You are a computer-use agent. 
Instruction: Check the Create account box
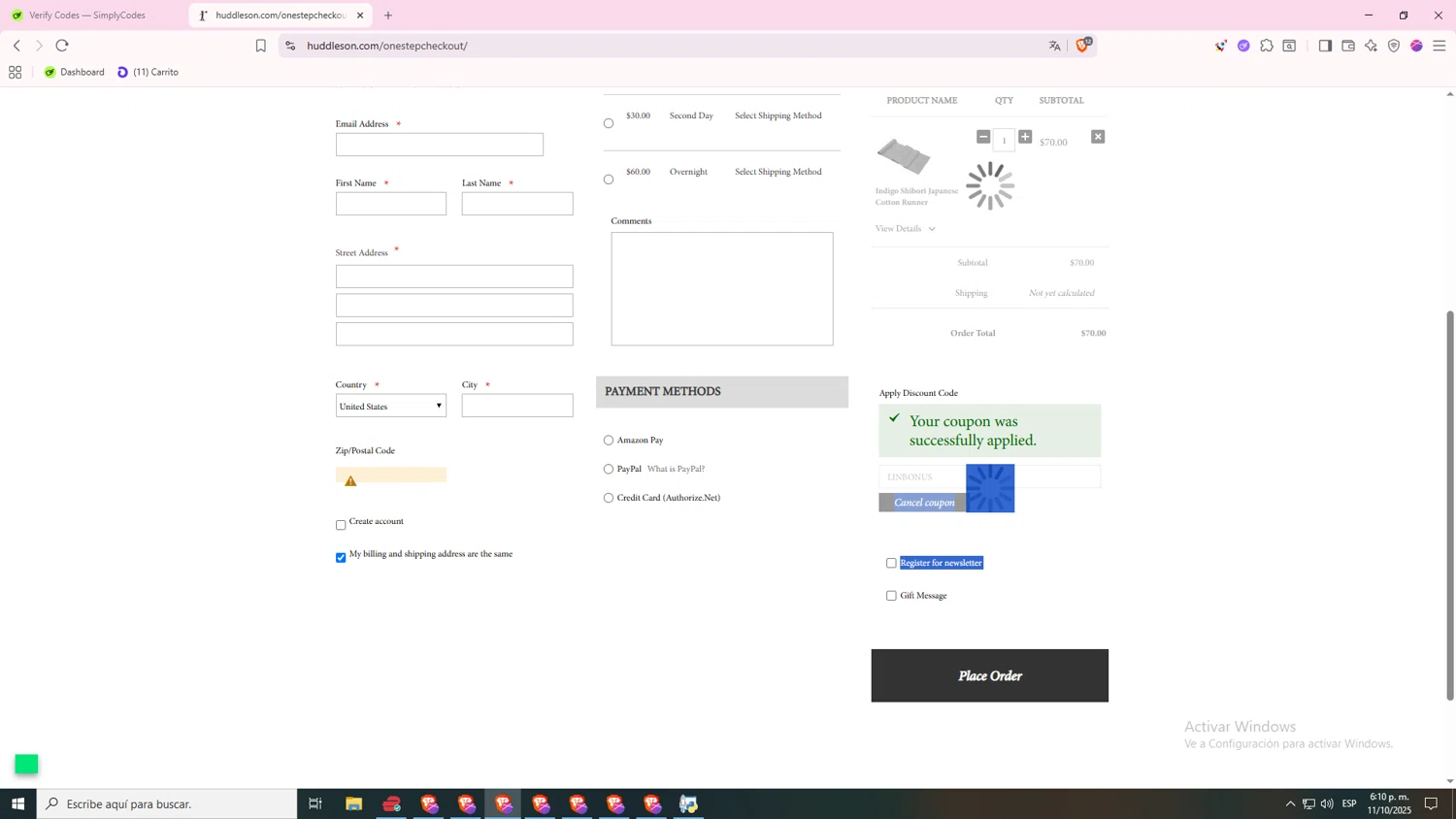(x=341, y=525)
